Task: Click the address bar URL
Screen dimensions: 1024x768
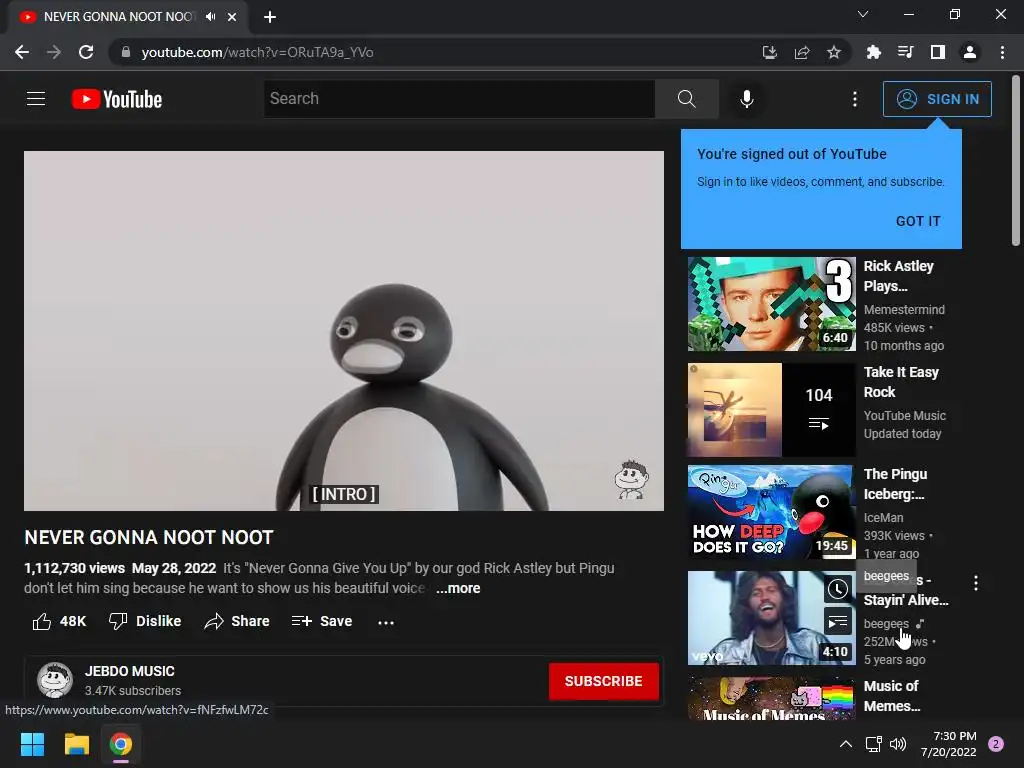Action: point(257,52)
